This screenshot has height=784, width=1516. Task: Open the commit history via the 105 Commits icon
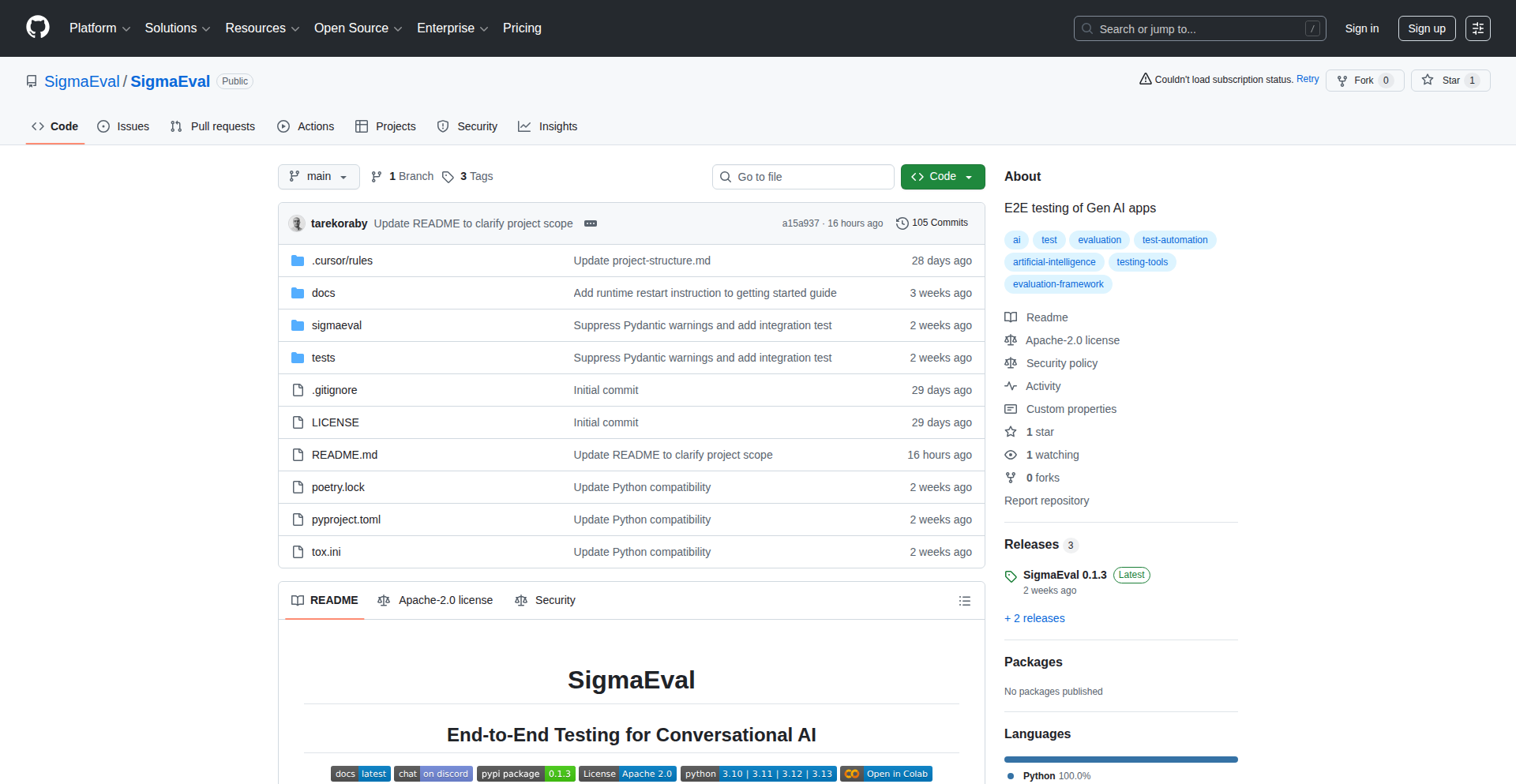[x=902, y=223]
